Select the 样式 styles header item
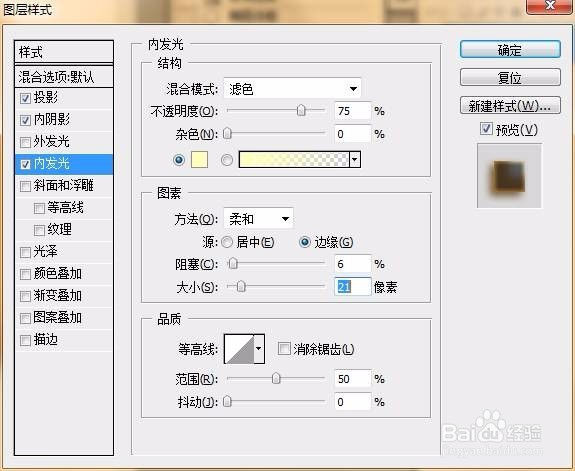This screenshot has height=471, width=575. coord(64,52)
